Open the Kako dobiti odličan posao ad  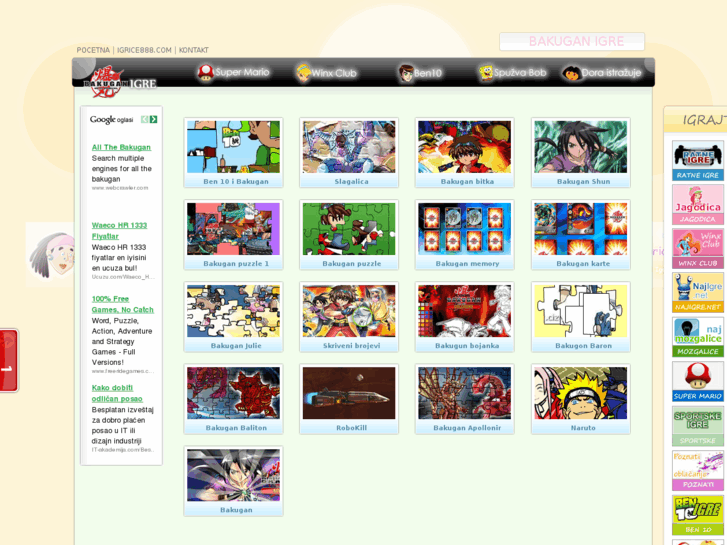coord(117,393)
